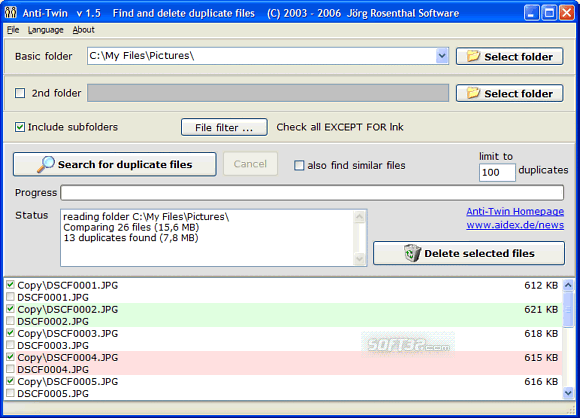Uncheck Copy\DSCF0002.JPG

tap(10, 309)
